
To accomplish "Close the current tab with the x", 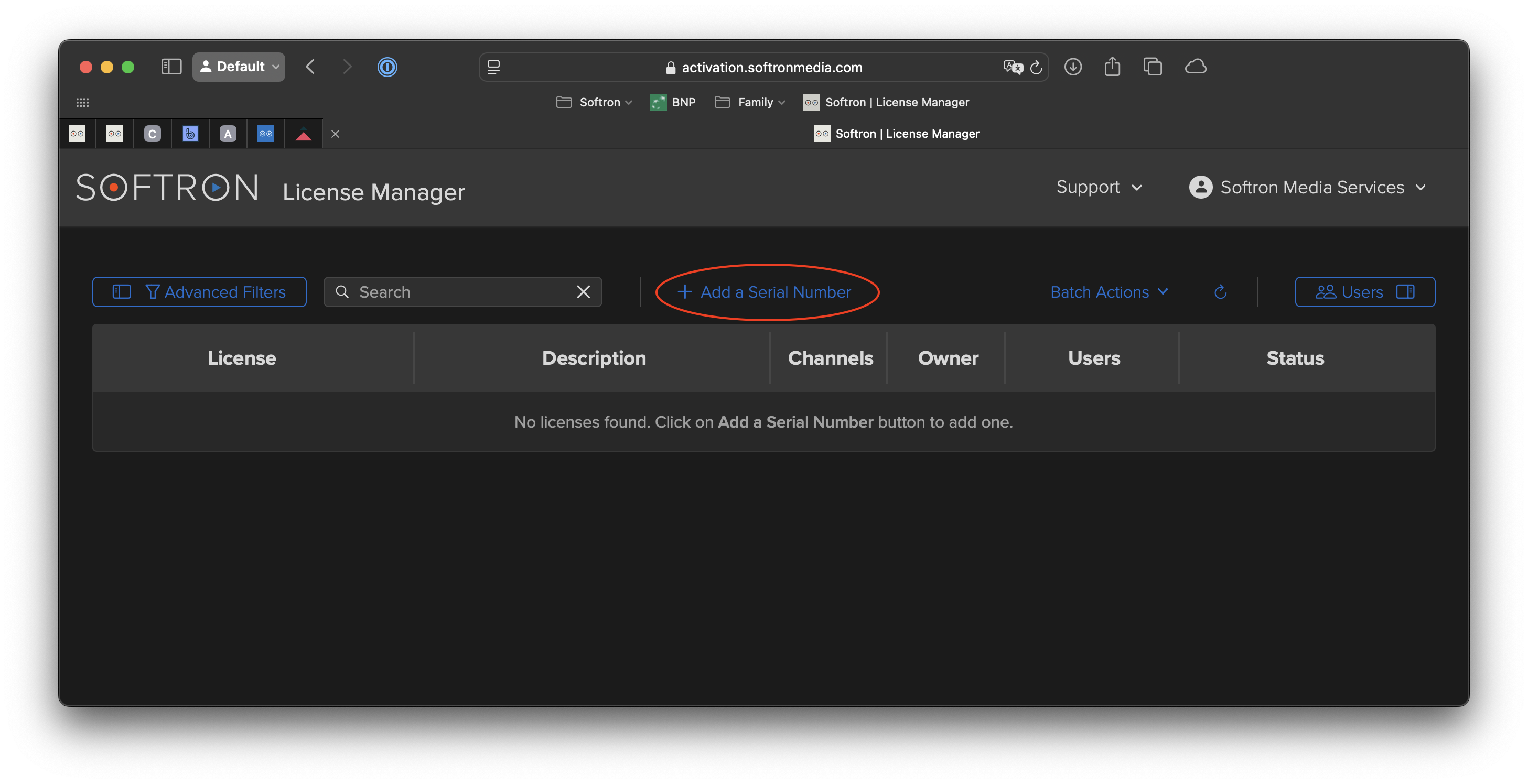I will tap(335, 134).
